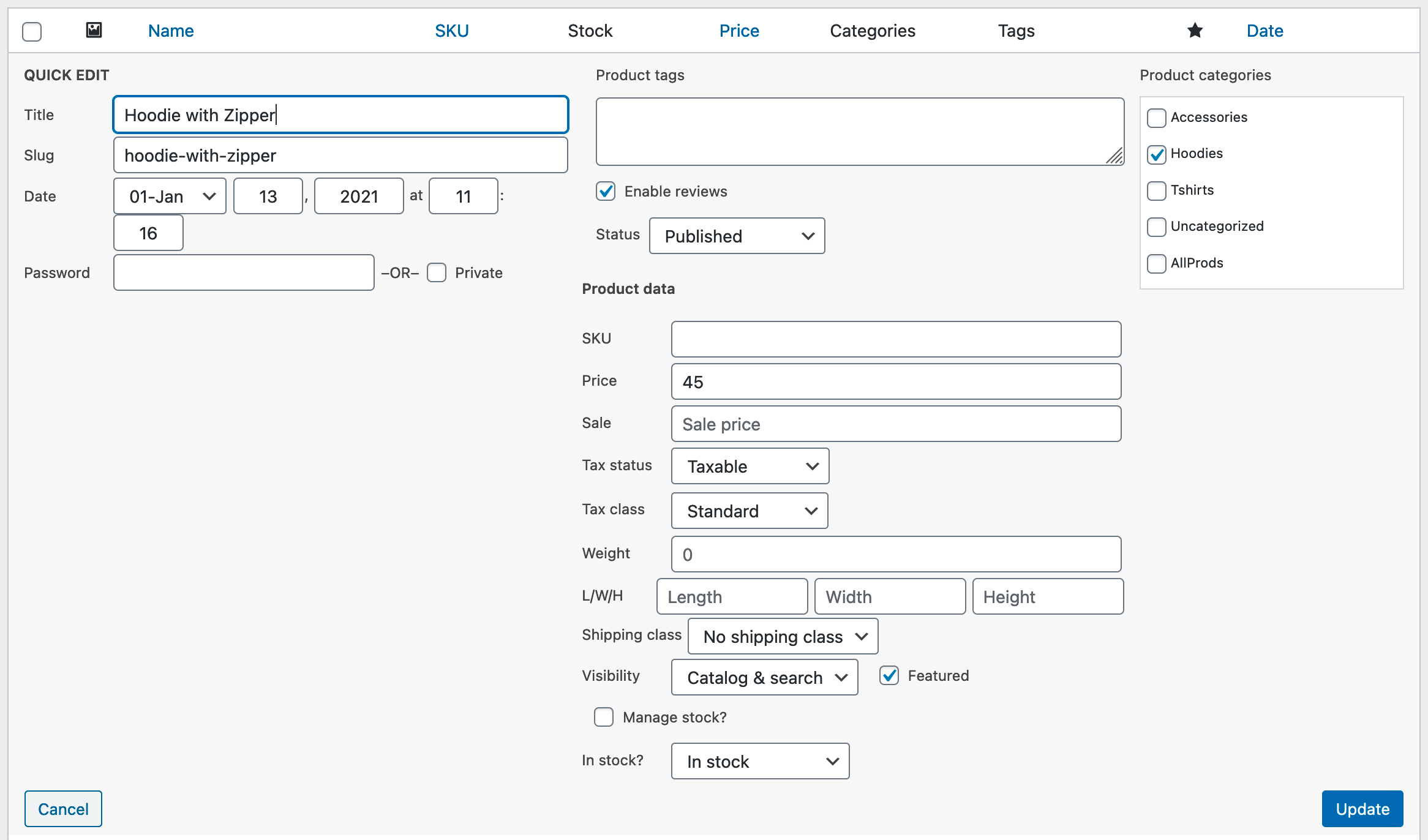
Task: Click the Cancel button
Action: [x=63, y=808]
